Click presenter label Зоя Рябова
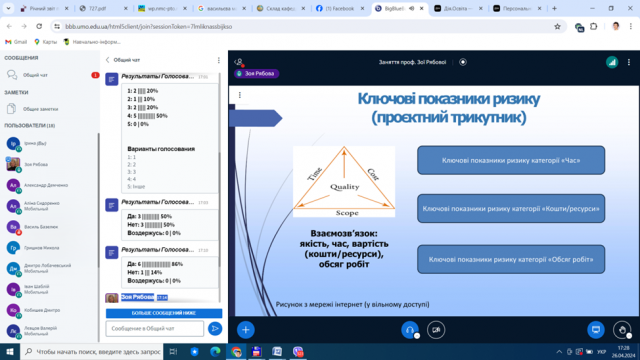Image resolution: width=640 pixels, height=360 pixels. click(256, 73)
